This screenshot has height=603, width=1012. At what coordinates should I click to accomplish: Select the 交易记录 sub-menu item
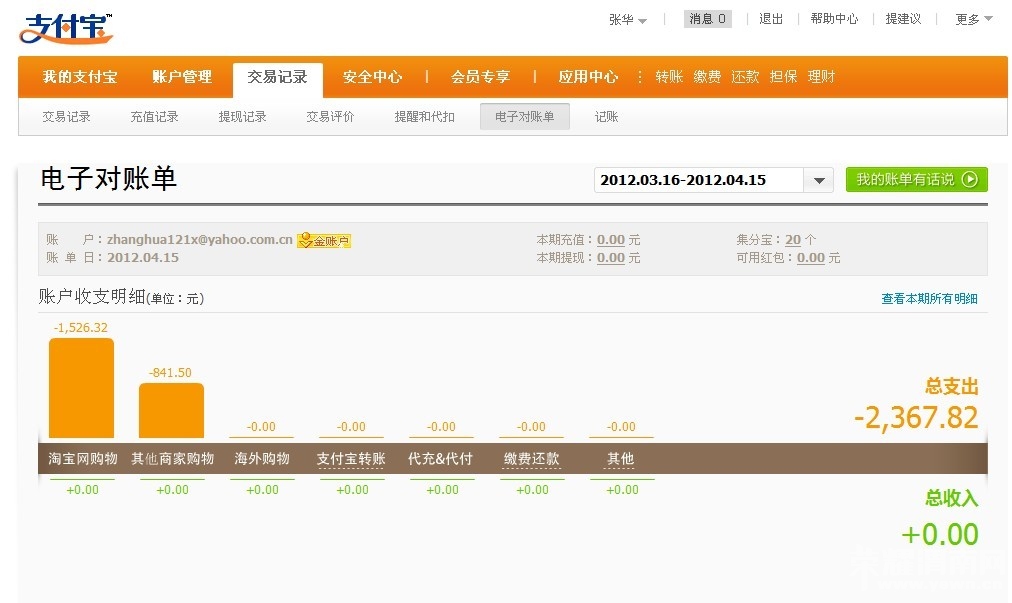[66, 117]
